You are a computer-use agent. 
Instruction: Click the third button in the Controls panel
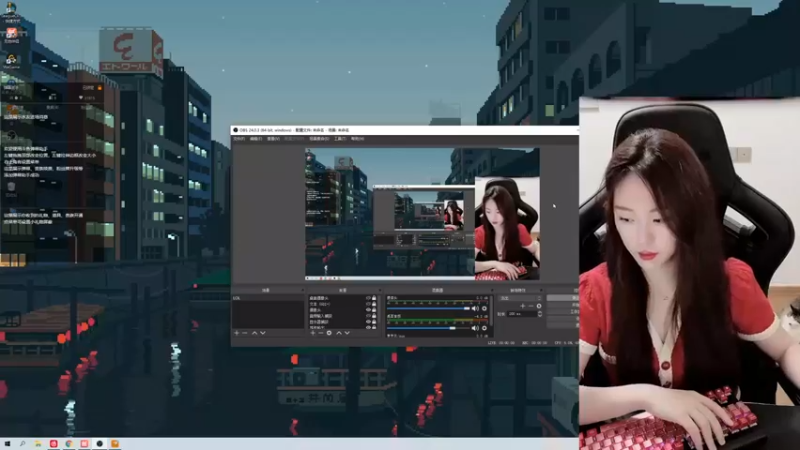click(563, 311)
